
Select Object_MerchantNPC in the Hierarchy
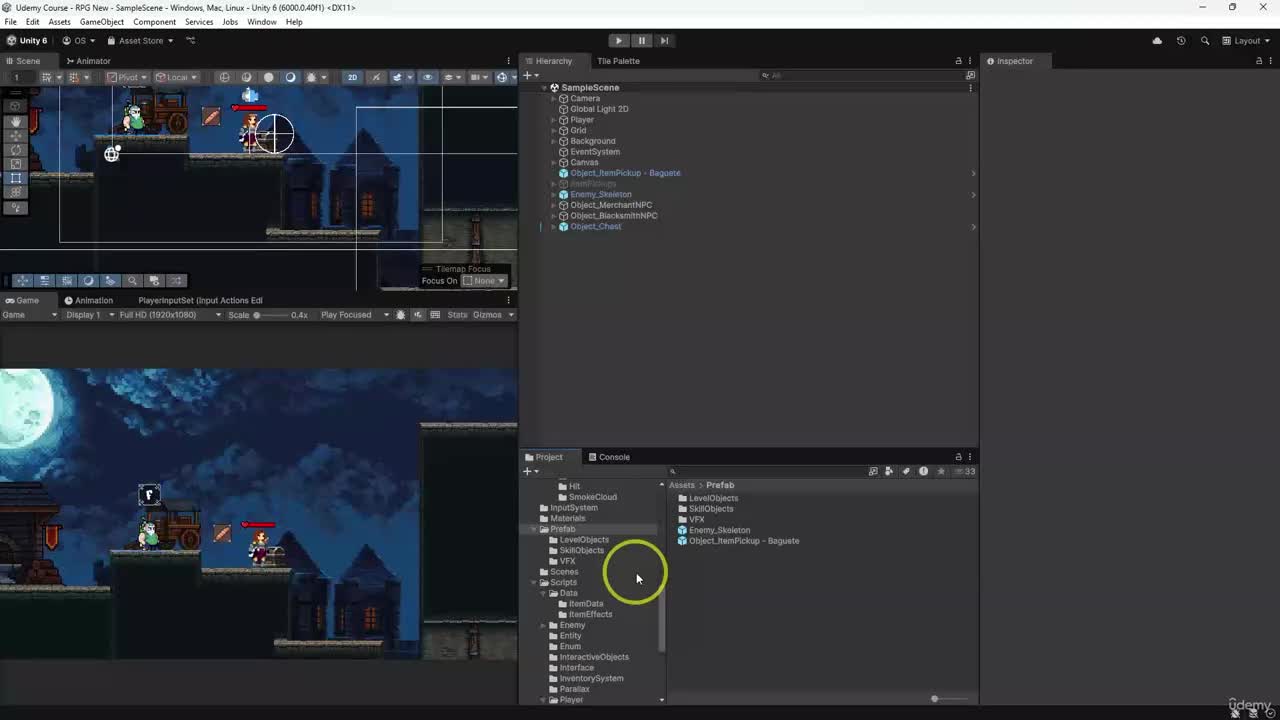tap(611, 205)
